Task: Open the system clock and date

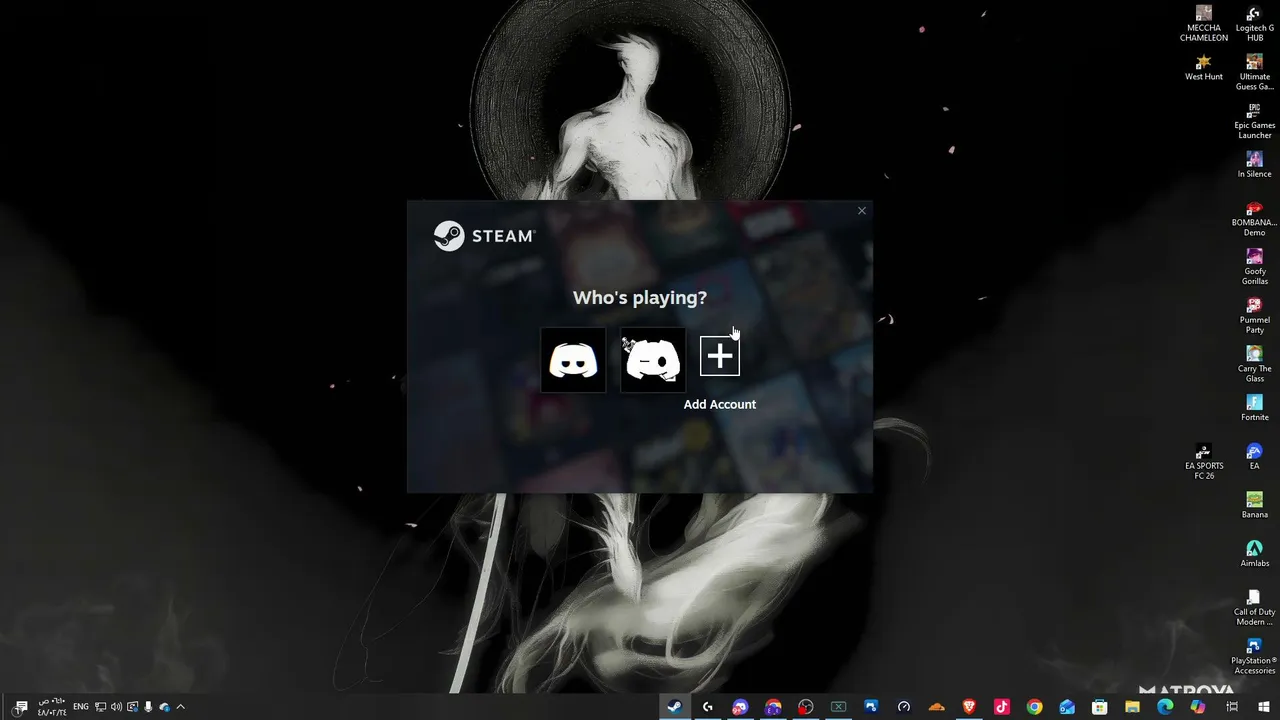Action: [52, 707]
